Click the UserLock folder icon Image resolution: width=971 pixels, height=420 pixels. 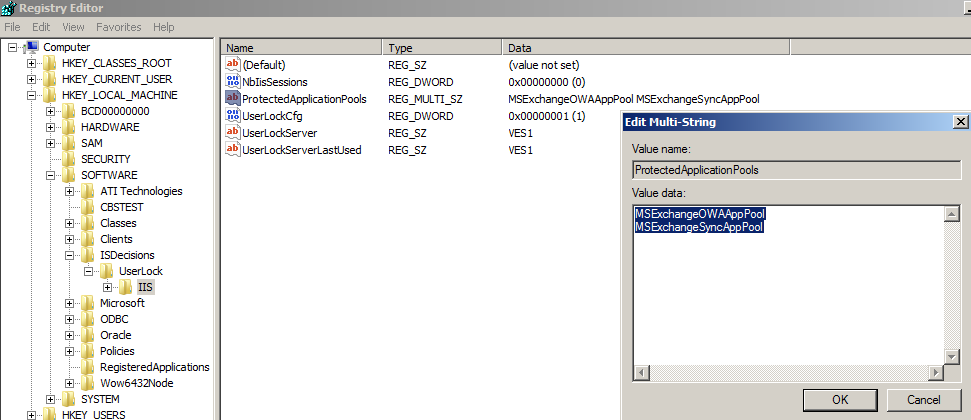coord(107,271)
